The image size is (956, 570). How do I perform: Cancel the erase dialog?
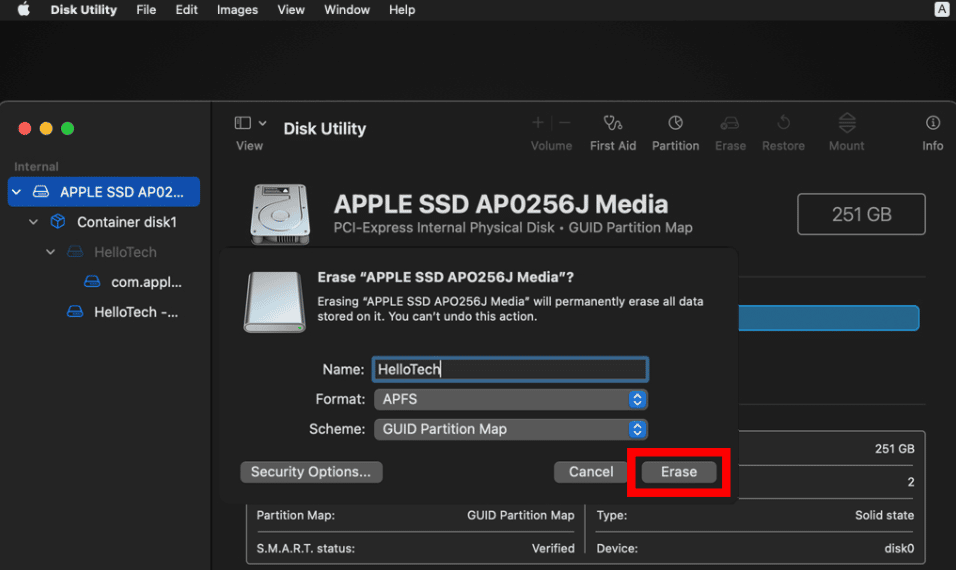591,472
